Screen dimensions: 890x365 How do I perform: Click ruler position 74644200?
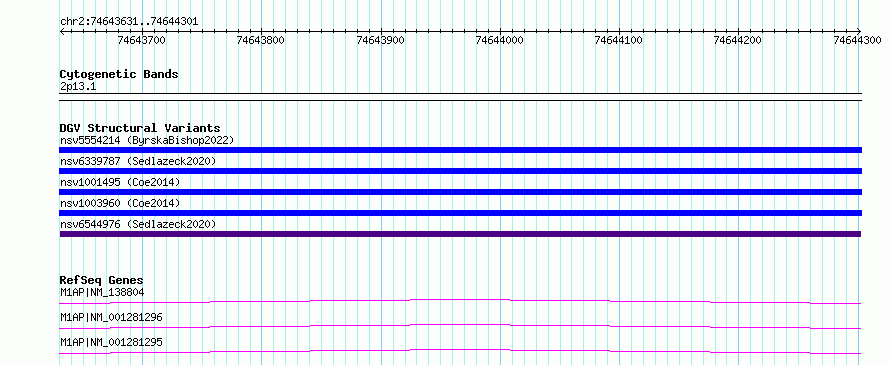(738, 40)
